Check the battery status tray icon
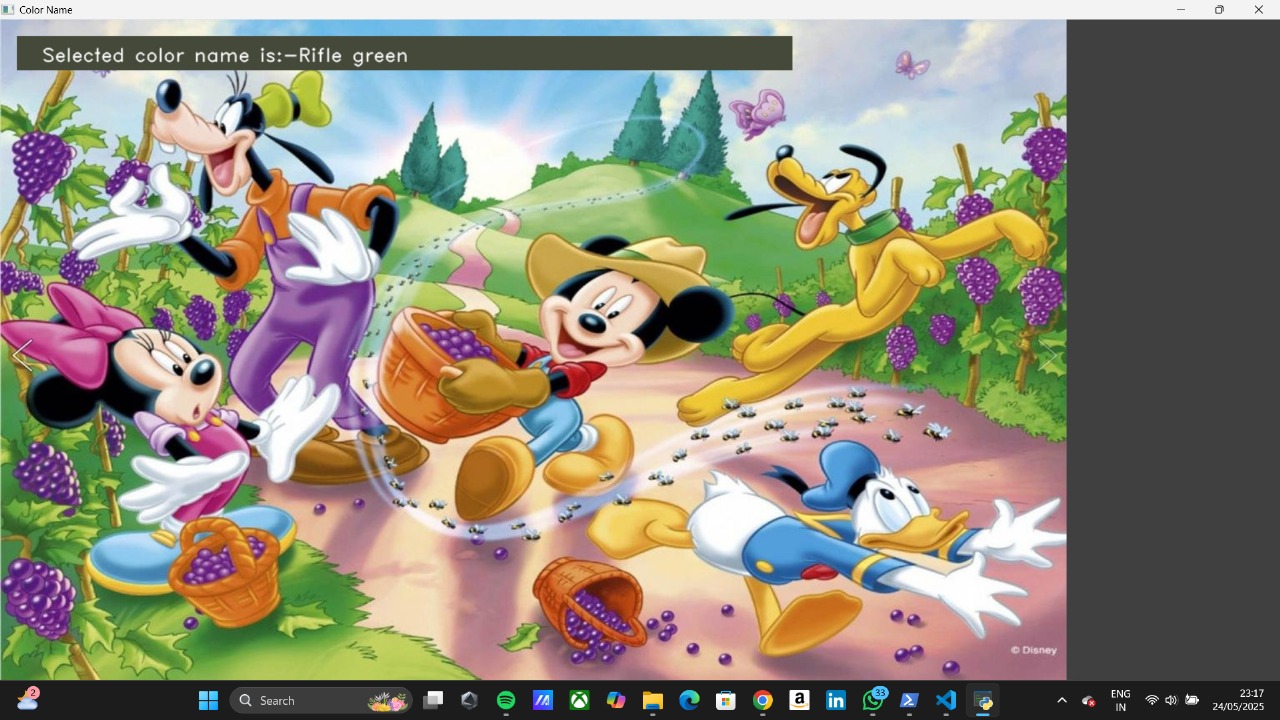The height and width of the screenshot is (720, 1280). click(x=1192, y=700)
